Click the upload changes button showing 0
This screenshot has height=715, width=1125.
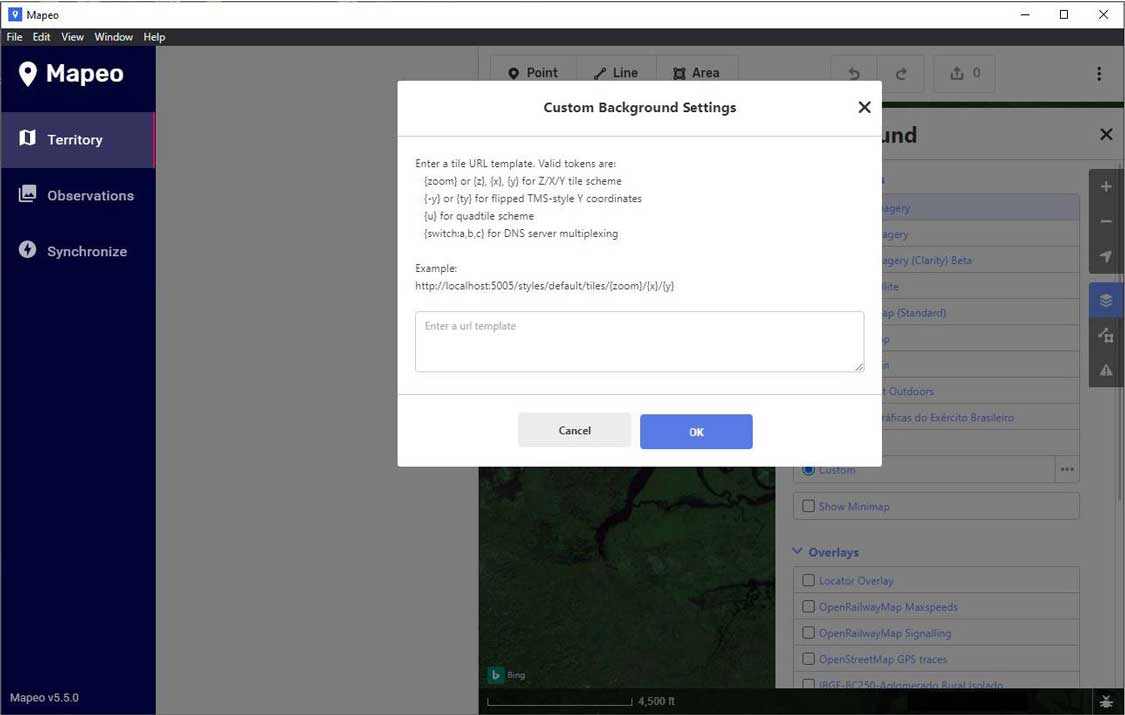point(964,73)
